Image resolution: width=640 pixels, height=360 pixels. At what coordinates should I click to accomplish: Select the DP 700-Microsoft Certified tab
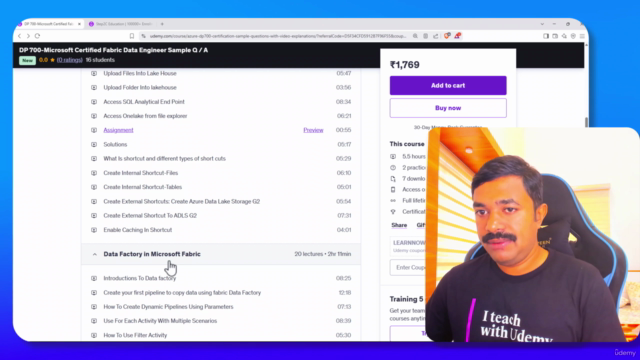49,24
